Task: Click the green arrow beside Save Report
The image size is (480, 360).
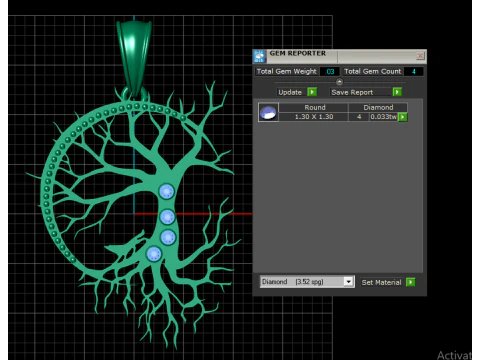Action: [x=397, y=92]
